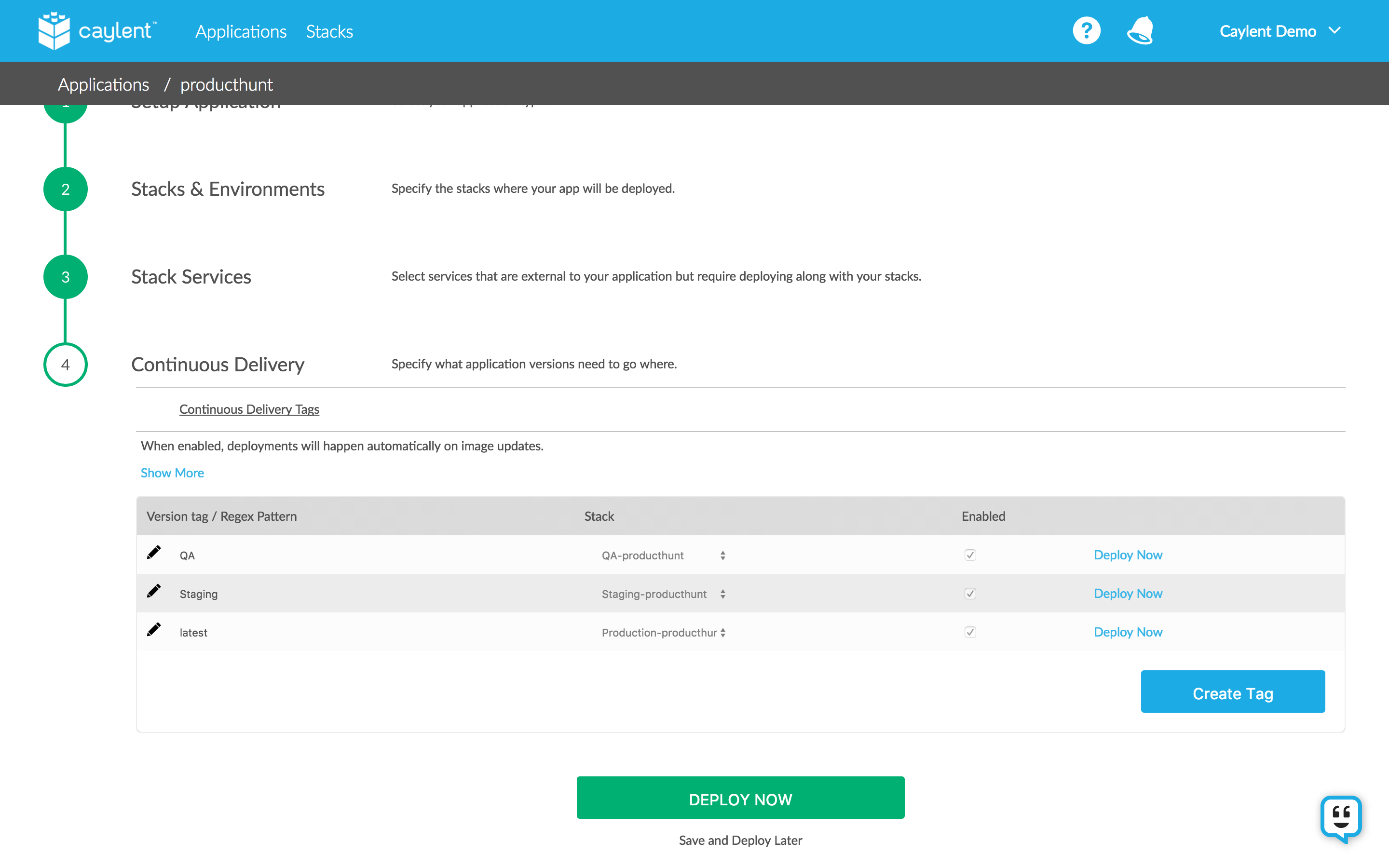Image resolution: width=1389 pixels, height=868 pixels.
Task: Edit the latest tag with pencil icon
Action: coord(154,630)
